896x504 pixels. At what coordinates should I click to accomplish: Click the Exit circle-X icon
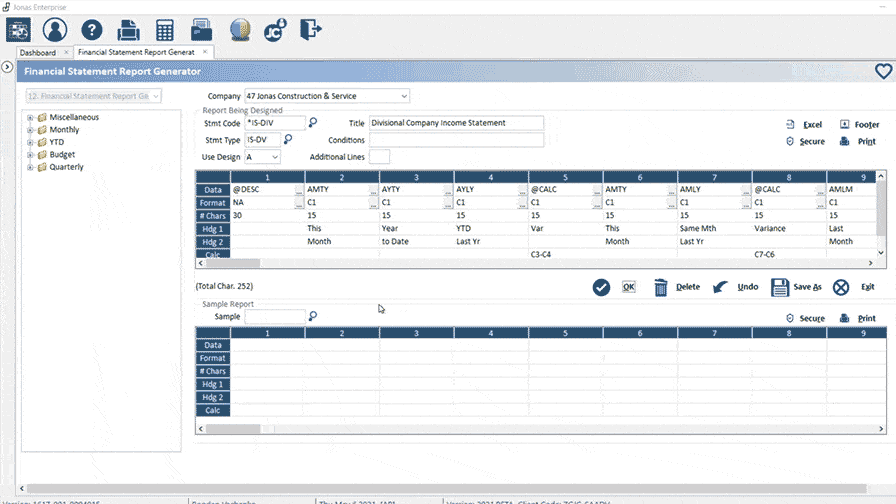pos(841,287)
